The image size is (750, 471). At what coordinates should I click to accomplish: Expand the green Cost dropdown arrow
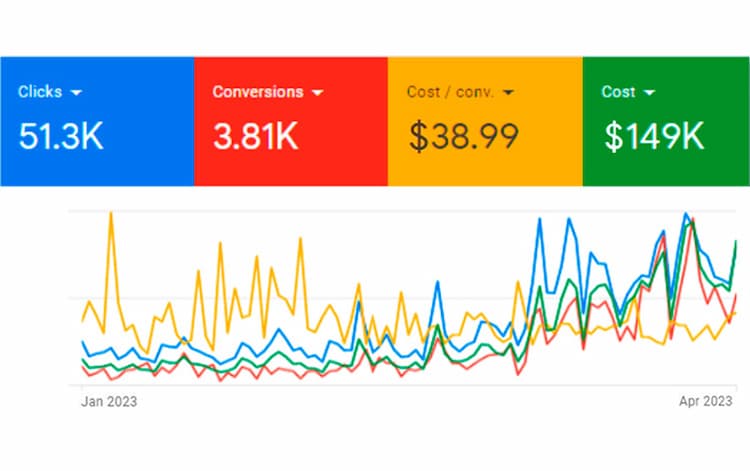pos(650,92)
